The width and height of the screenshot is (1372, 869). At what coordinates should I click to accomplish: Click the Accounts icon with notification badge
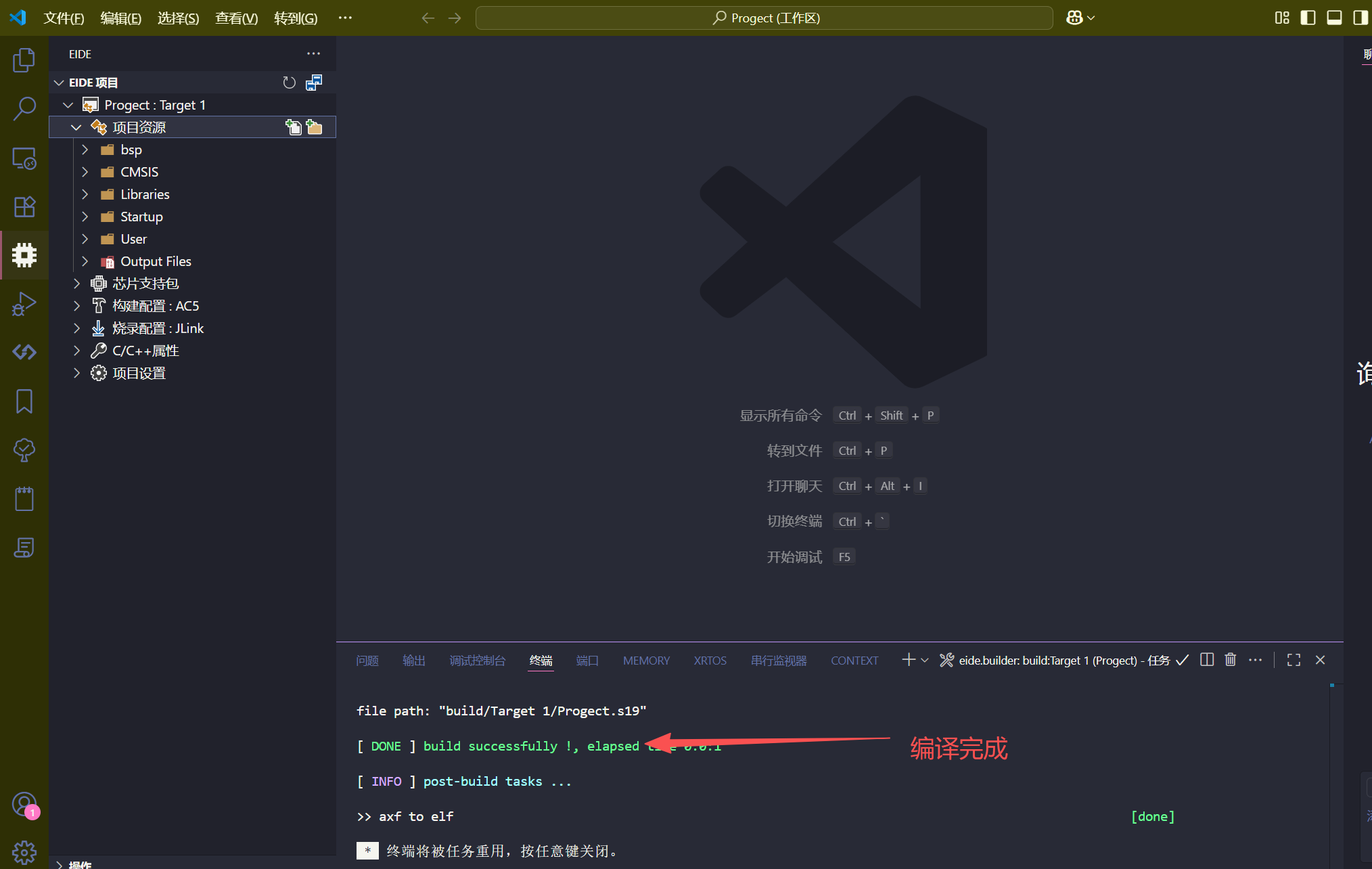coord(24,805)
